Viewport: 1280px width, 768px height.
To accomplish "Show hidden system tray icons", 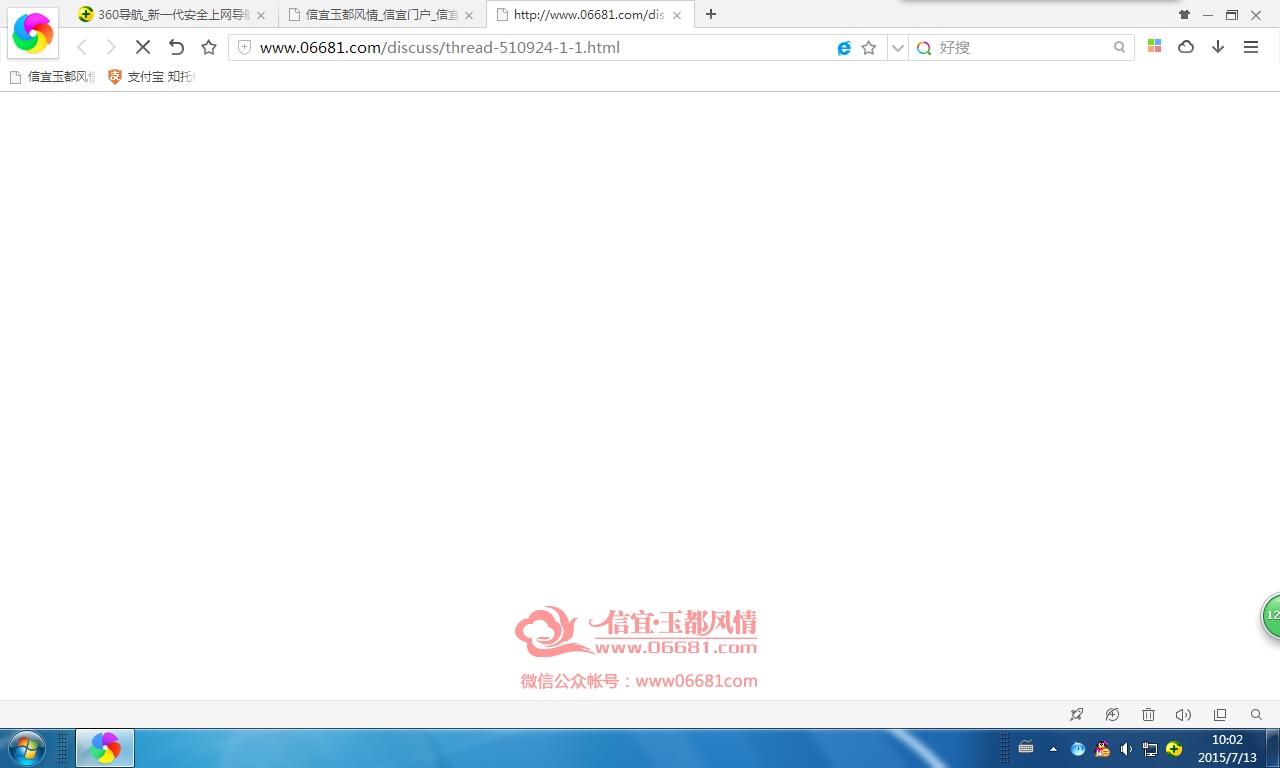I will pos(1053,749).
